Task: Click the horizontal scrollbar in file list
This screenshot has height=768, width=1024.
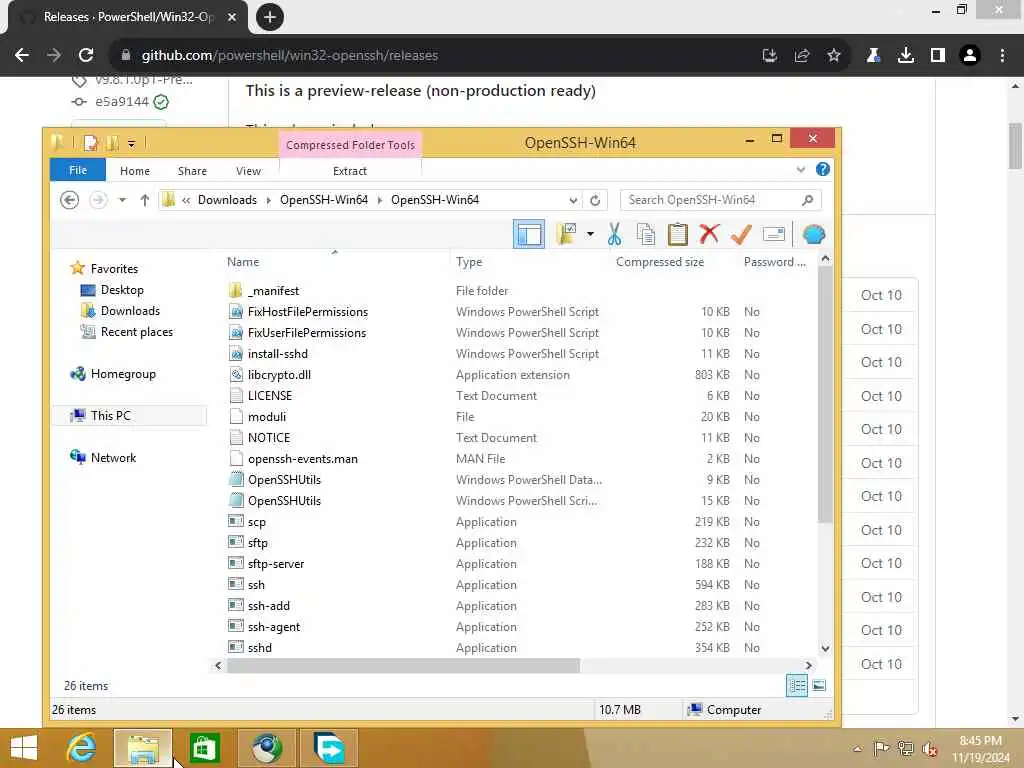Action: coord(403,665)
